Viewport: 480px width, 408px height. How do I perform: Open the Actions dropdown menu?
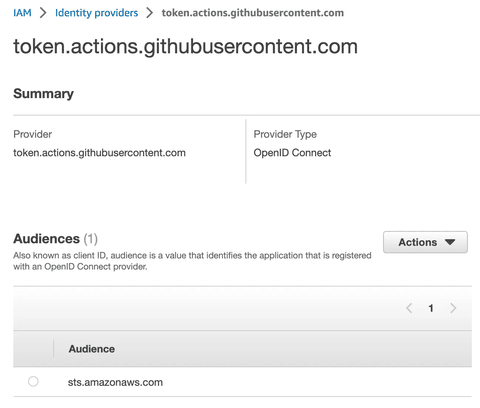tap(425, 242)
